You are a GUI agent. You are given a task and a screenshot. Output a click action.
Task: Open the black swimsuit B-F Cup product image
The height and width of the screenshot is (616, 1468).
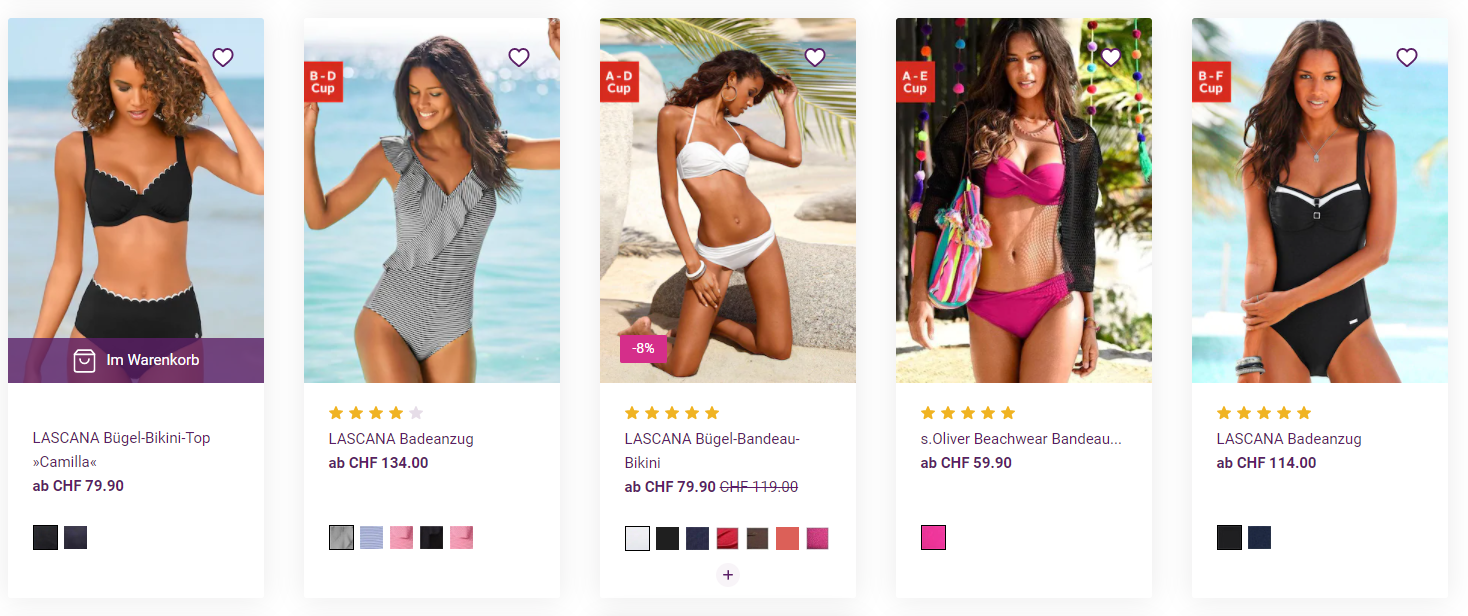(x=1320, y=200)
